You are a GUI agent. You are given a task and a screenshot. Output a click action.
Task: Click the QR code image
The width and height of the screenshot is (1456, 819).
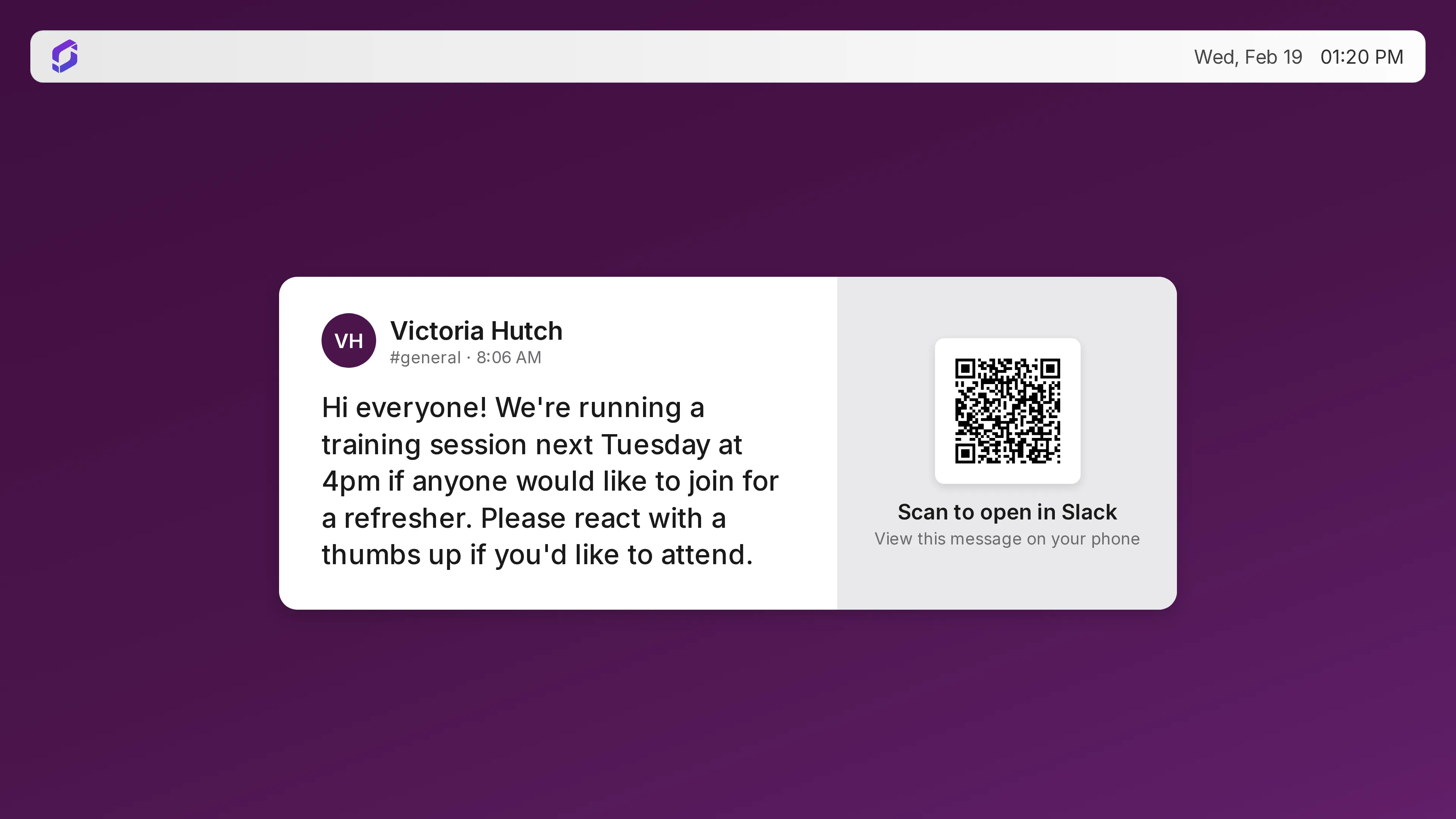tap(1007, 411)
